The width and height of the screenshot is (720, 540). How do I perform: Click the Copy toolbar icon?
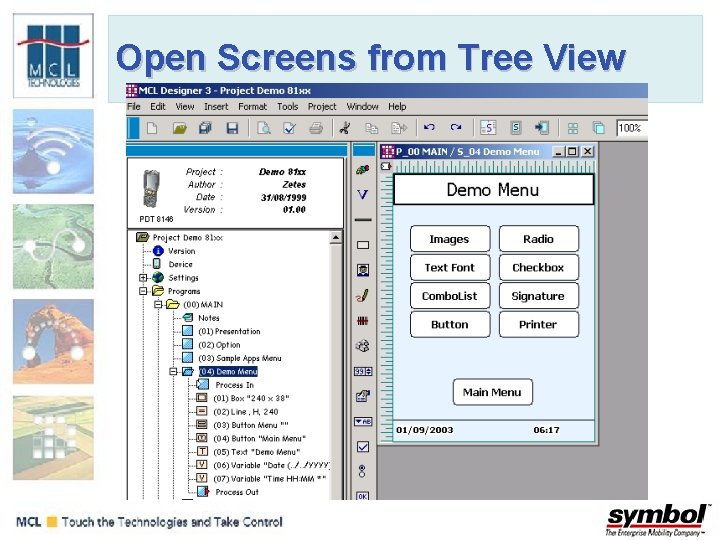tap(371, 128)
